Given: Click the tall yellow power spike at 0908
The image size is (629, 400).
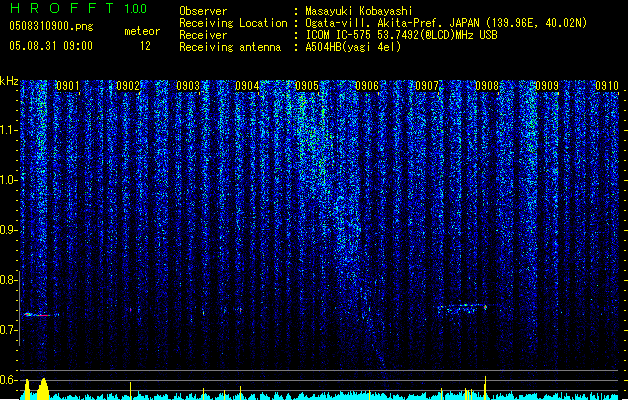Looking at the screenshot, I should click(485, 388).
